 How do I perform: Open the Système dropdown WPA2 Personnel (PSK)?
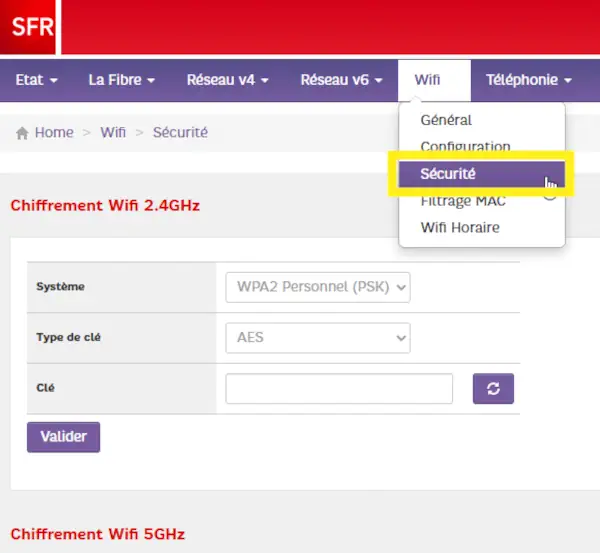pos(318,287)
